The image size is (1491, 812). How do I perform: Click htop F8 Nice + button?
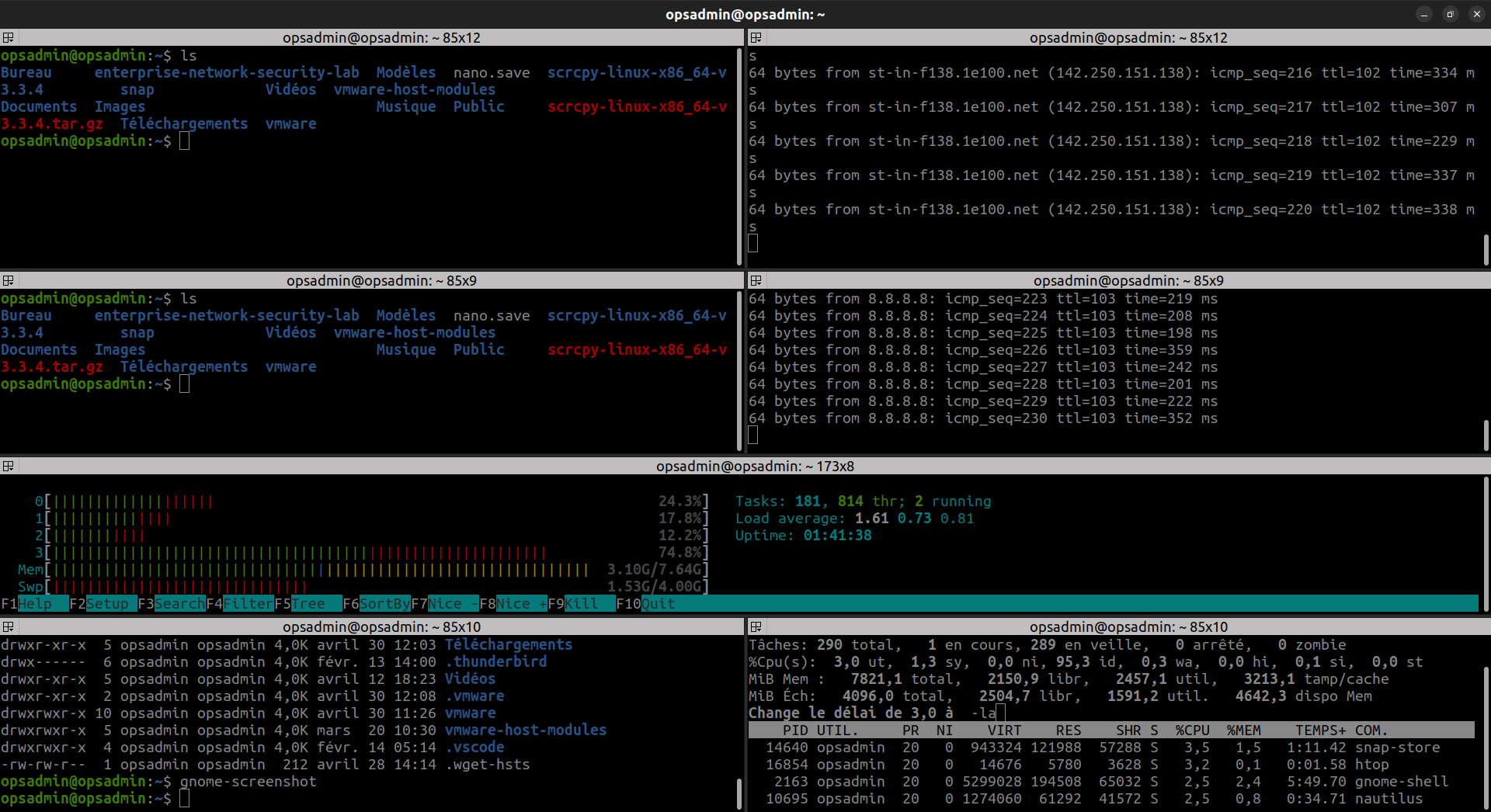coord(513,603)
